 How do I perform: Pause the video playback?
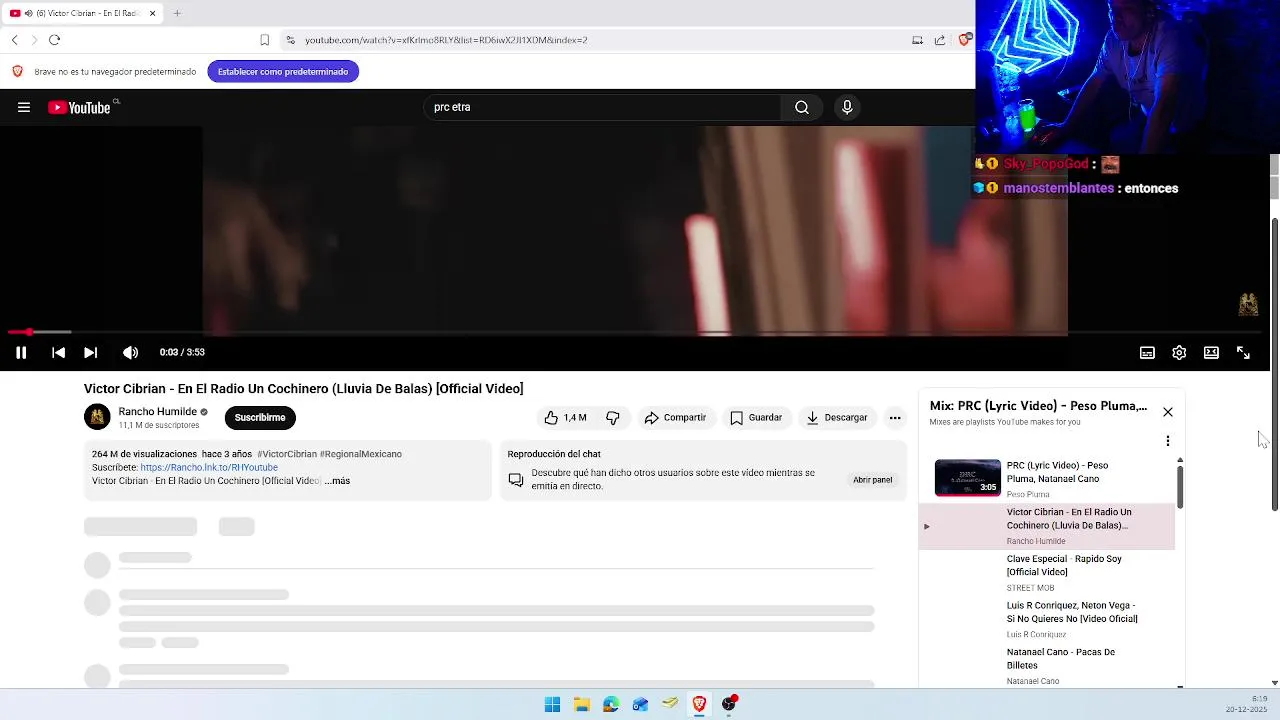pos(21,352)
